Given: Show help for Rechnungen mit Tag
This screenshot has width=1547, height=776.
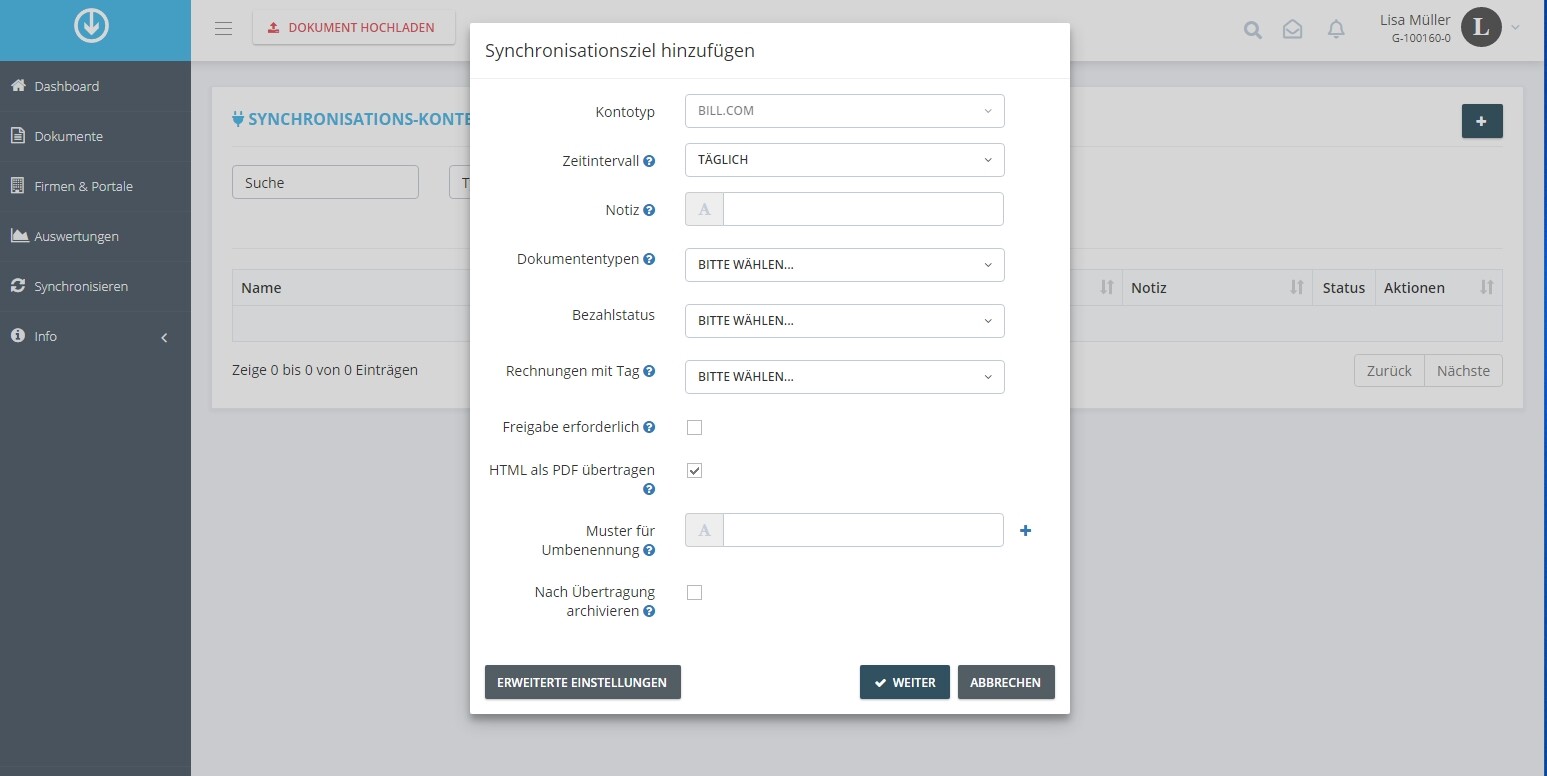Looking at the screenshot, I should click(x=649, y=372).
